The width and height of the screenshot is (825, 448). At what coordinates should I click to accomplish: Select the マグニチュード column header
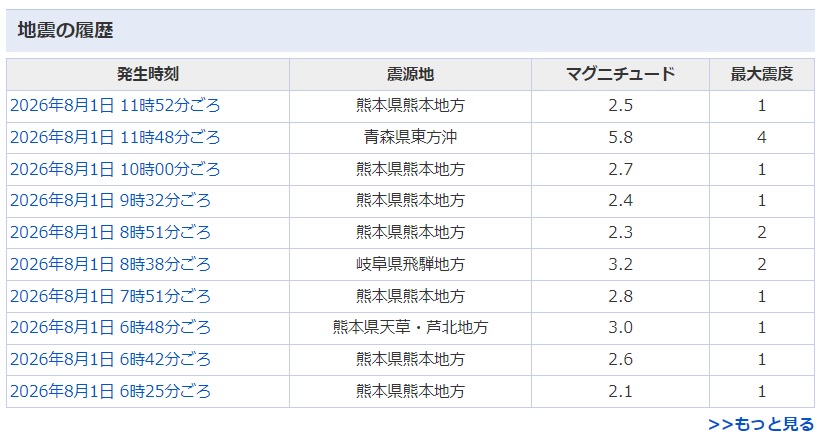coord(620,74)
